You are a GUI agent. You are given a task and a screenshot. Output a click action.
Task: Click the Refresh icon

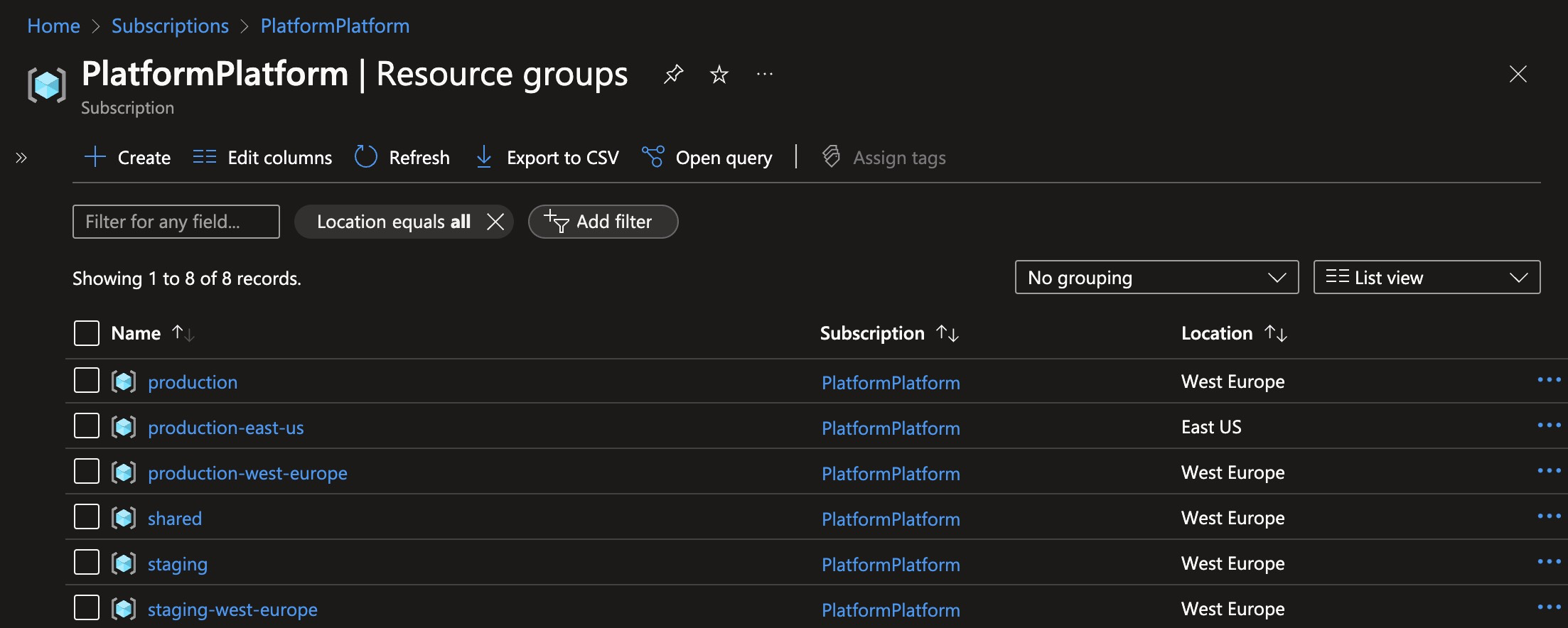pos(366,157)
